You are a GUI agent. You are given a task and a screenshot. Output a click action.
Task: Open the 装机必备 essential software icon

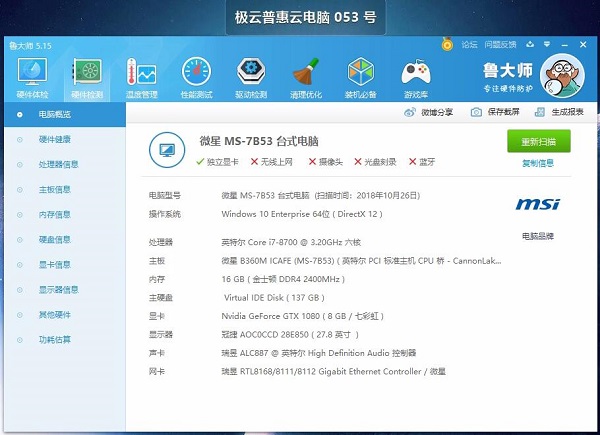360,75
